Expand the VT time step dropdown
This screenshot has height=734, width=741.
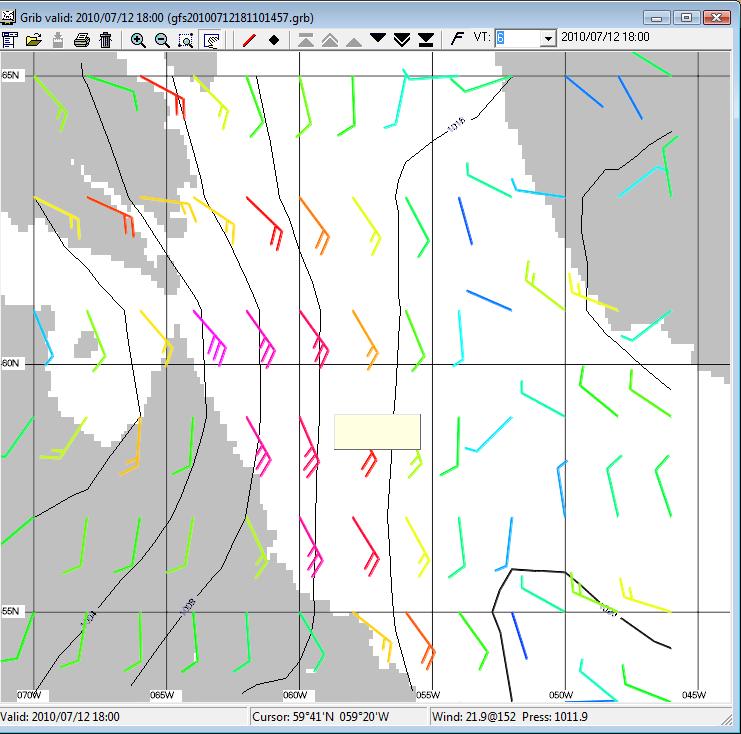[548, 38]
